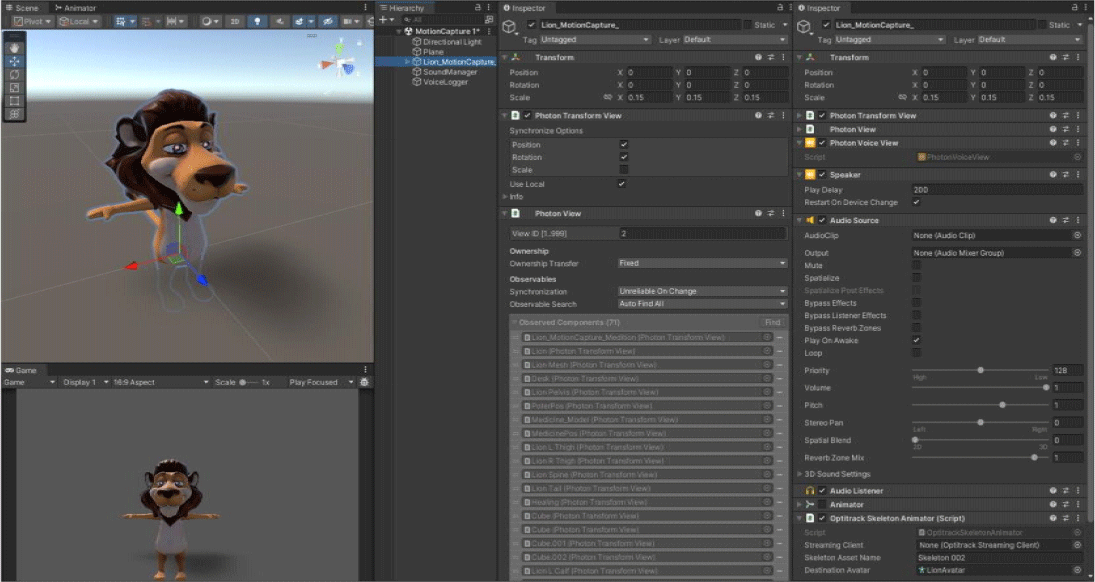Toggle Rotation sync checkbox
The width and height of the screenshot is (1095, 582).
(624, 157)
